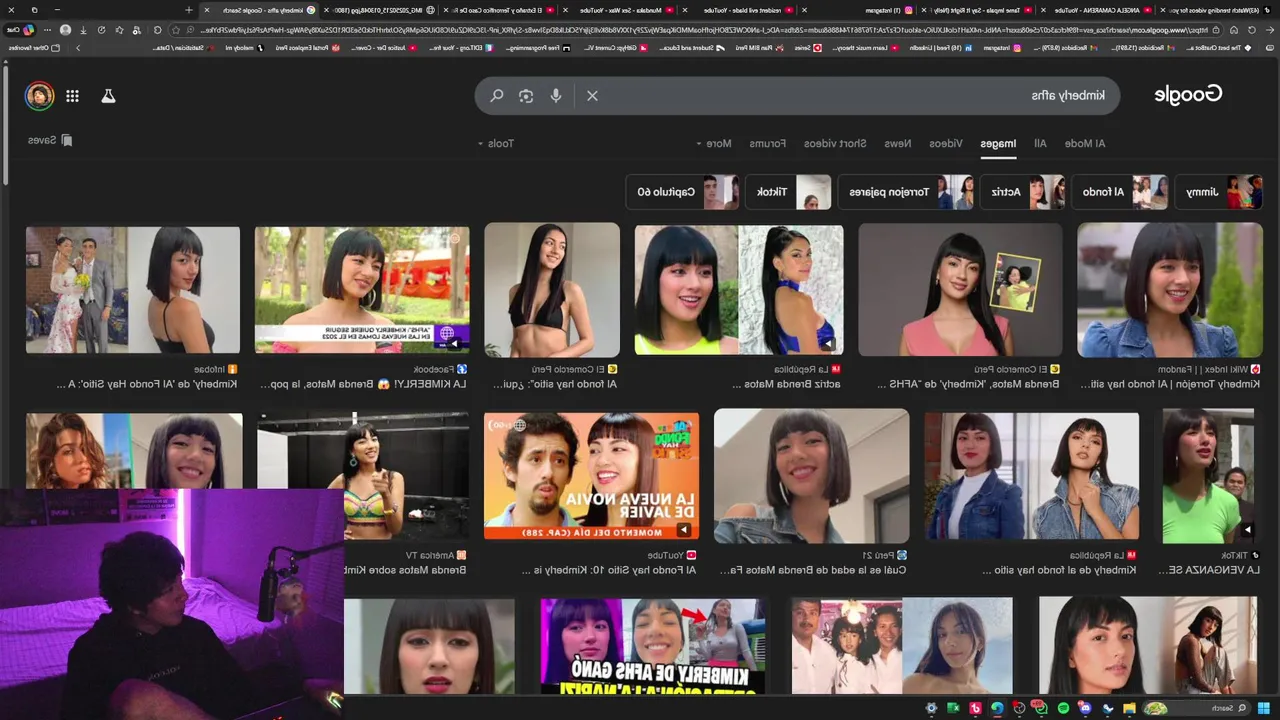Open the Feed | LinkedIn bookmark
1280x720 pixels.
click(941, 48)
